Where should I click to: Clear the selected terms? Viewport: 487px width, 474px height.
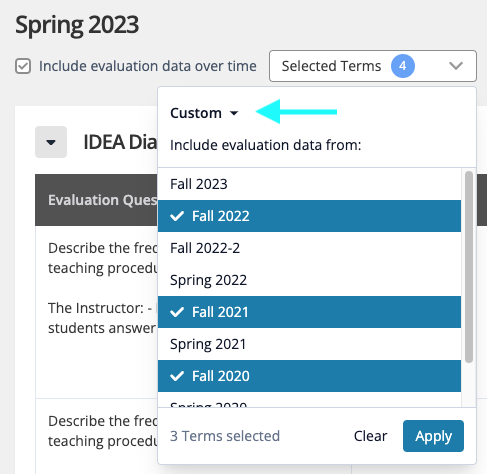click(370, 436)
